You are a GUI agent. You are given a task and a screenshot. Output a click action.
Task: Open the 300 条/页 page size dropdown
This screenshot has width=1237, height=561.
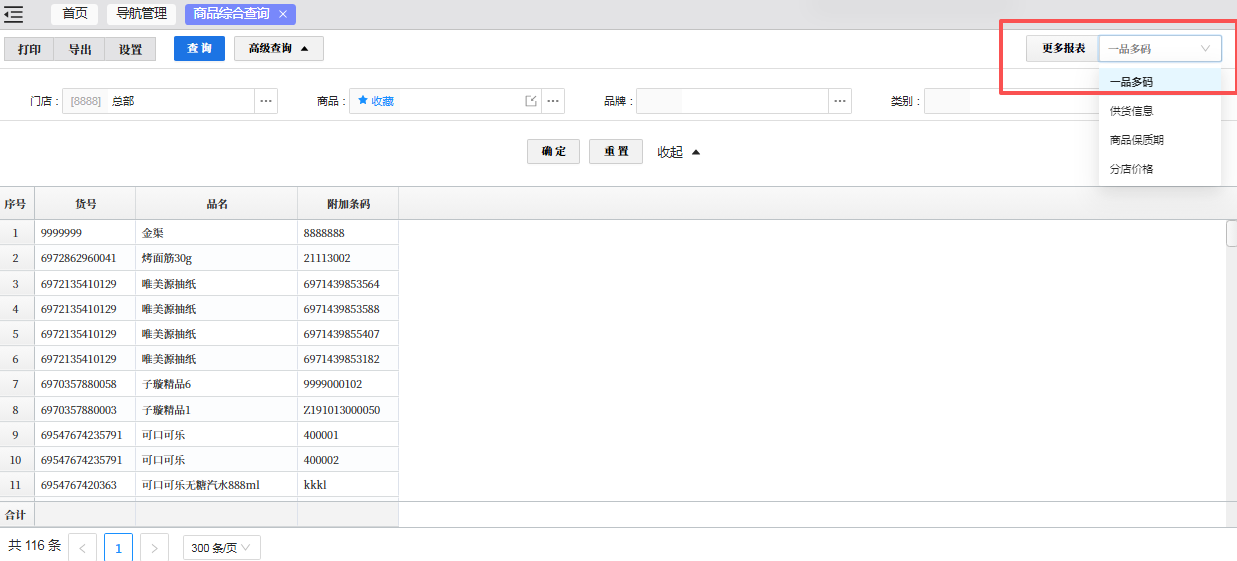[221, 548]
